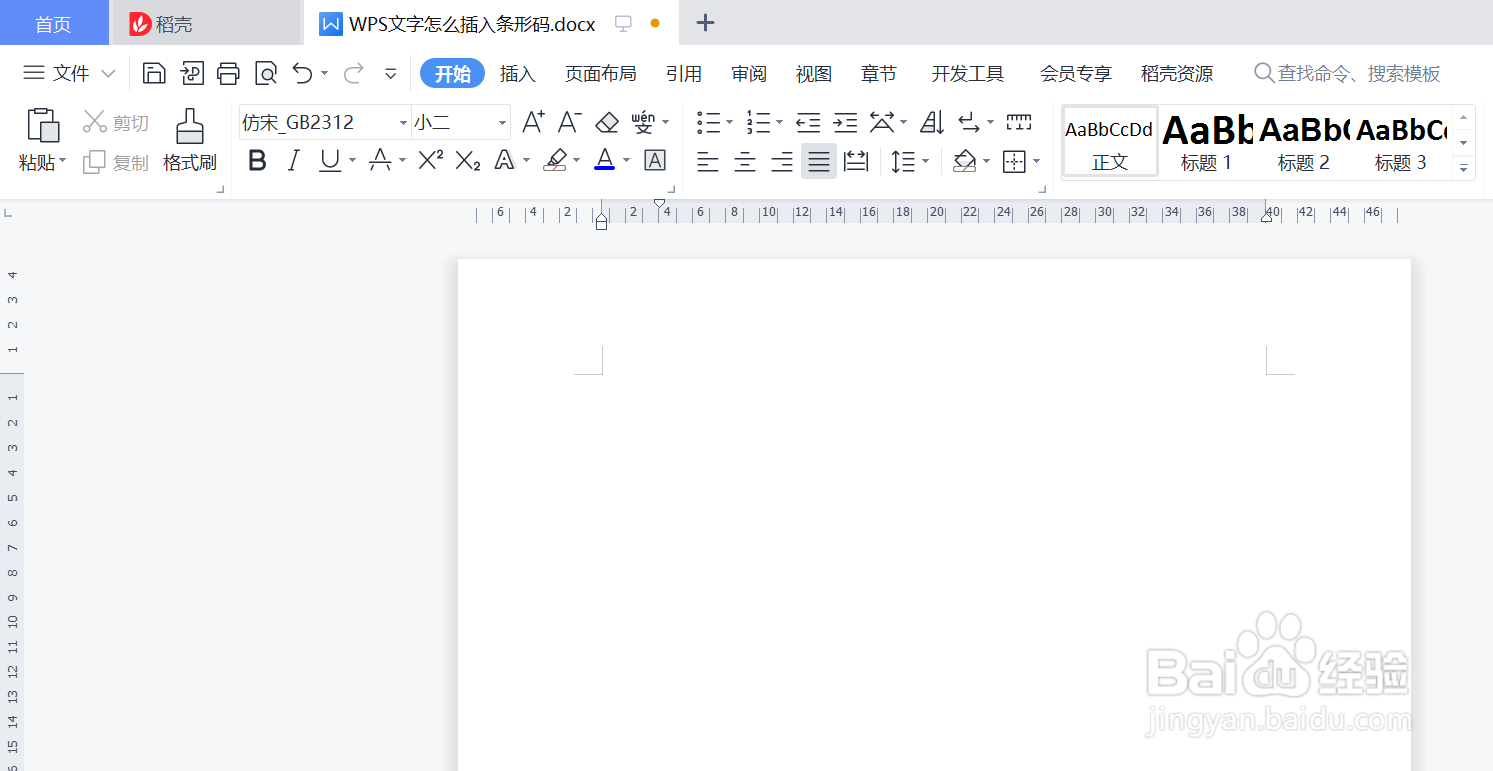Click the Subscript X₂ icon
This screenshot has height=771, width=1493.
coord(468,160)
